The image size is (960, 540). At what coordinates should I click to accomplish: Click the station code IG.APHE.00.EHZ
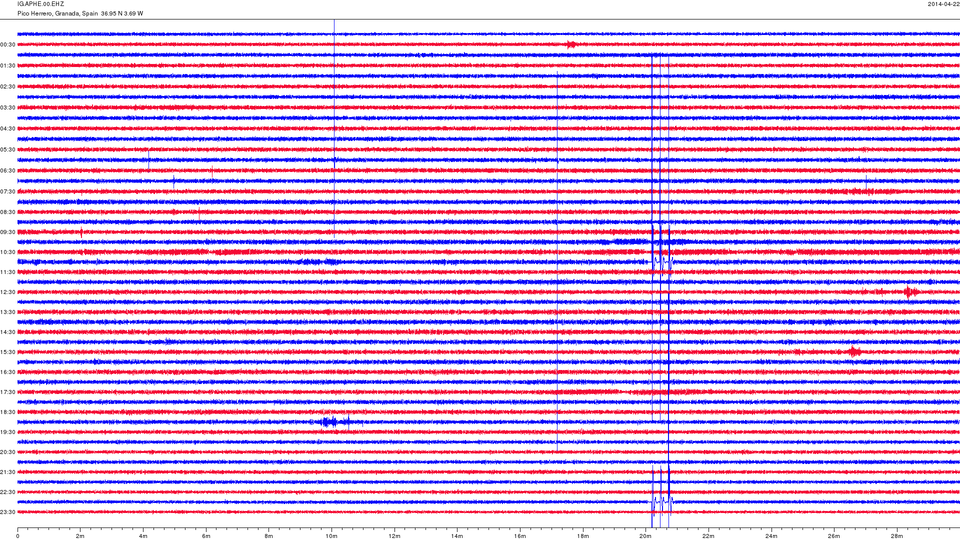pyautogui.click(x=40, y=4)
